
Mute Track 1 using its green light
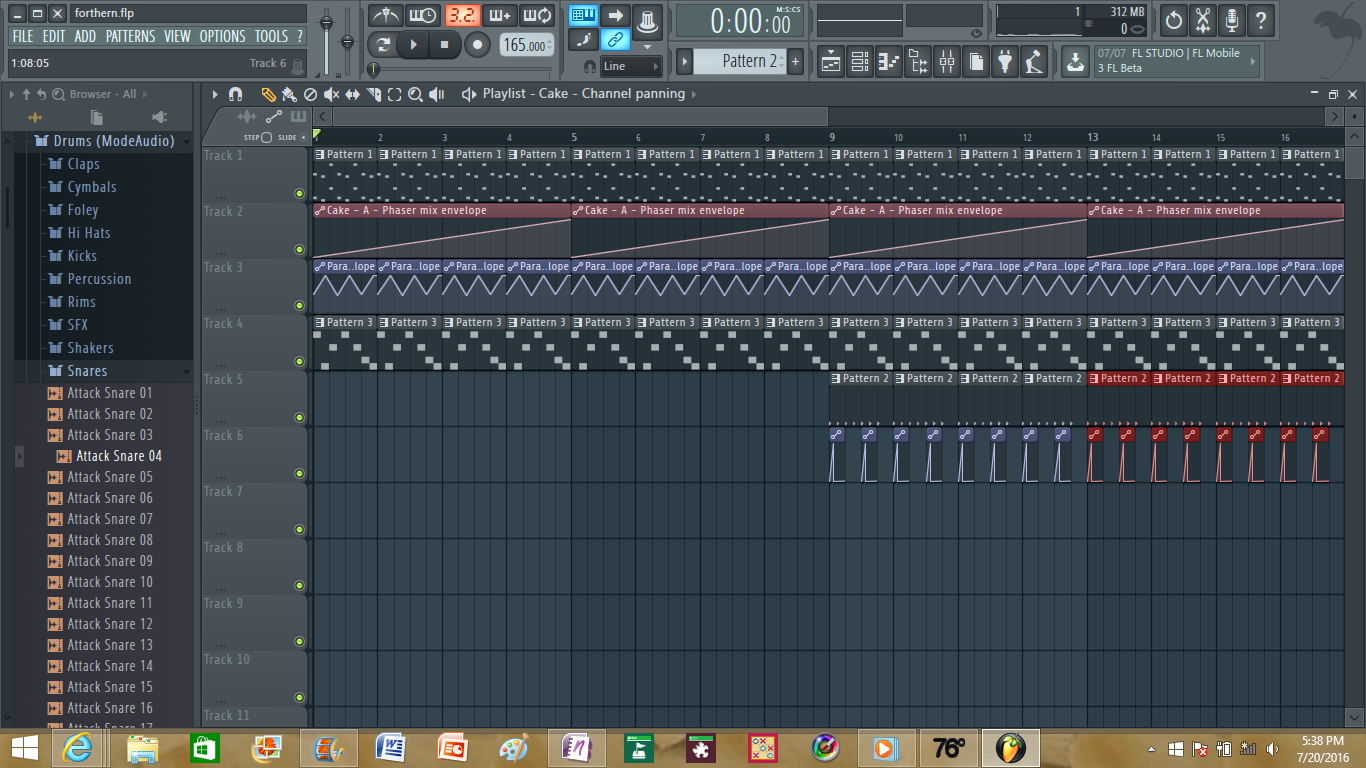(299, 194)
